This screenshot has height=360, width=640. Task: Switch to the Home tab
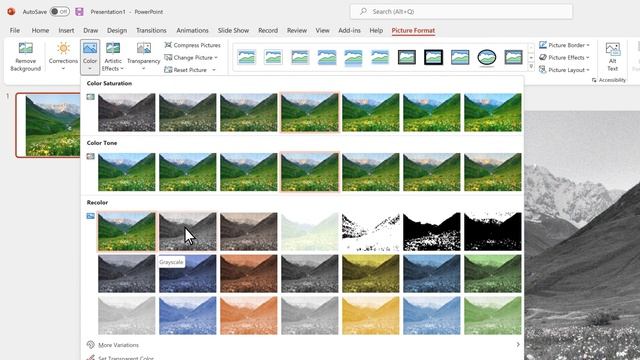coord(40,30)
